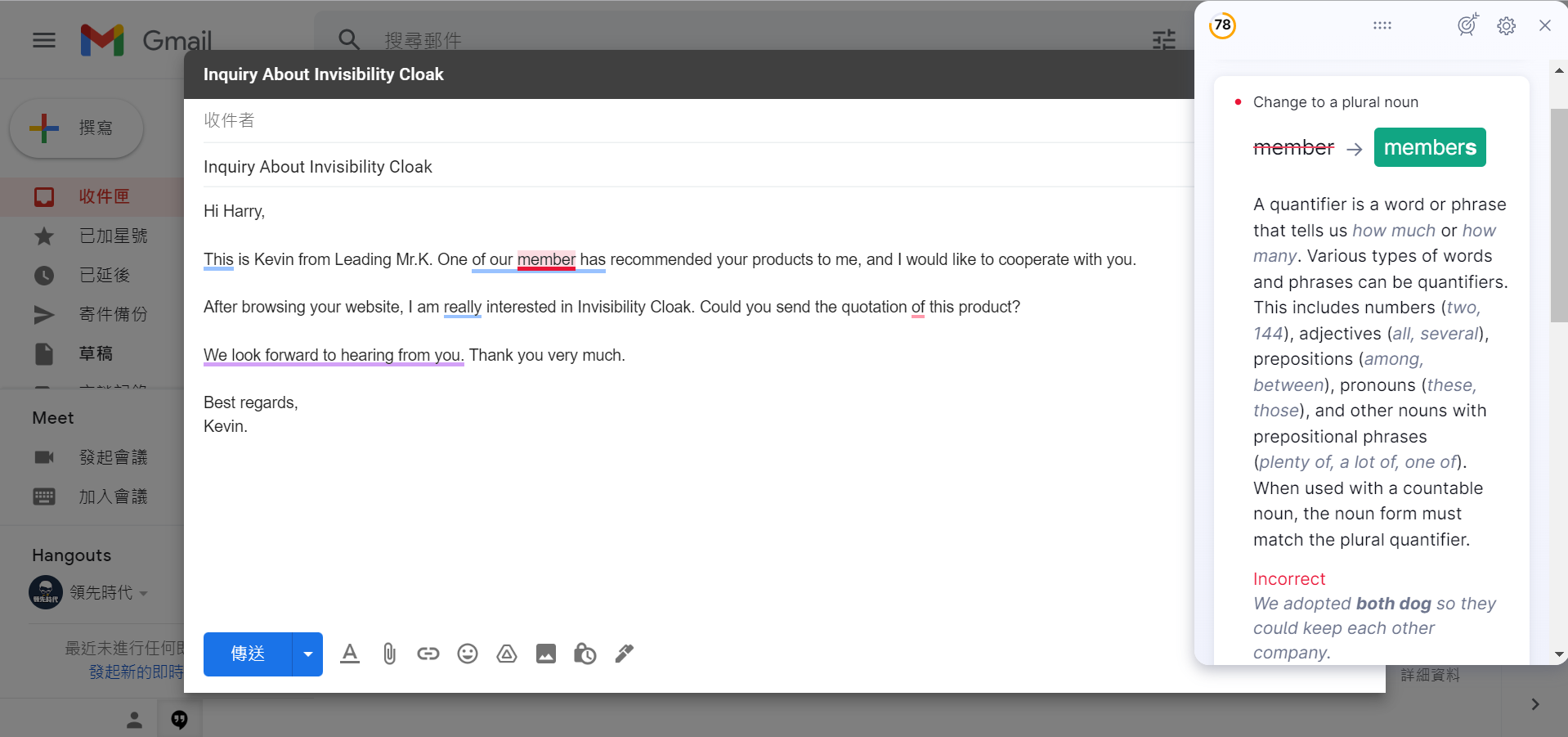Viewport: 1568px width, 737px height.
Task: Insert a link using the chain icon
Action: coord(428,654)
